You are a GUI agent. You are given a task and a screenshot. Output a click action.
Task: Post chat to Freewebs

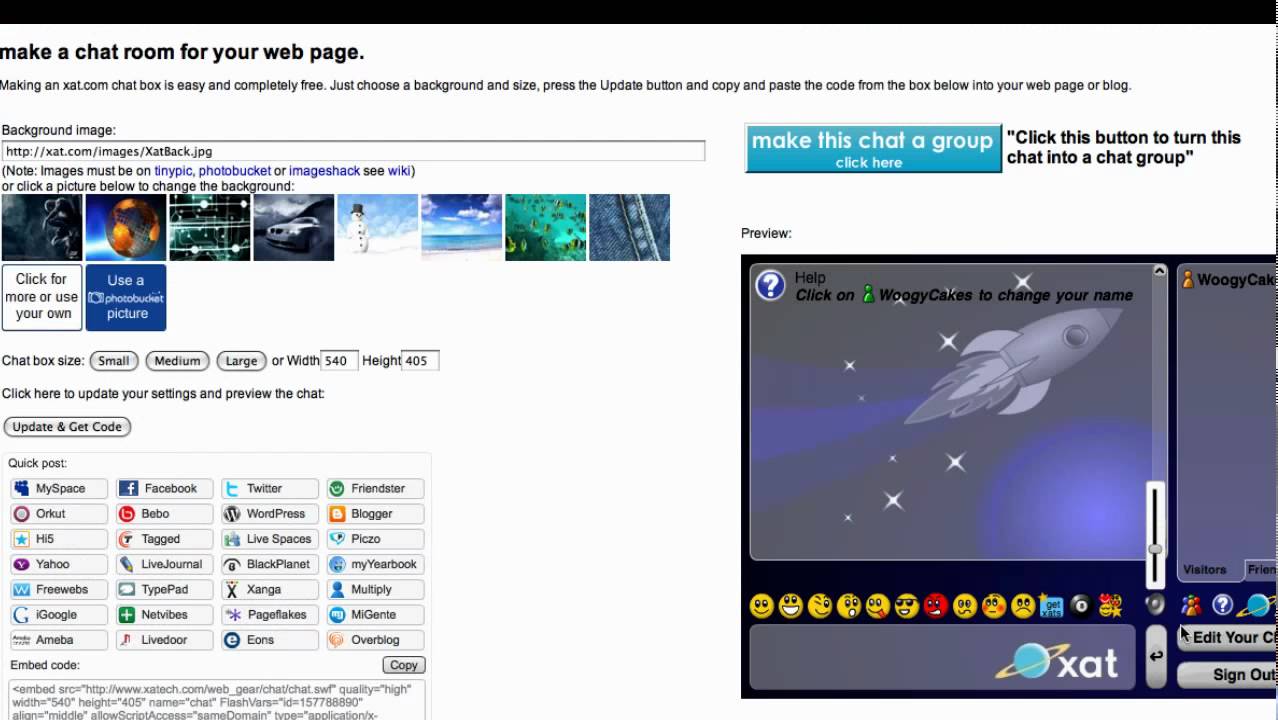(59, 590)
